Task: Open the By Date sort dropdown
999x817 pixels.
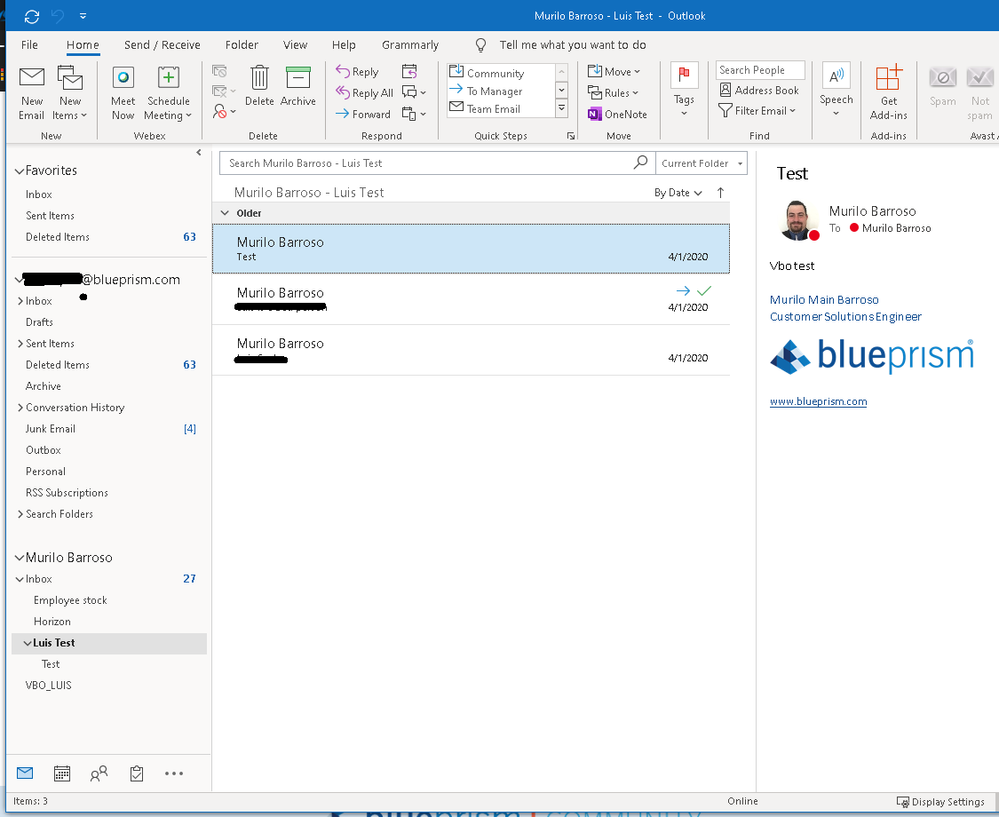Action: 678,193
